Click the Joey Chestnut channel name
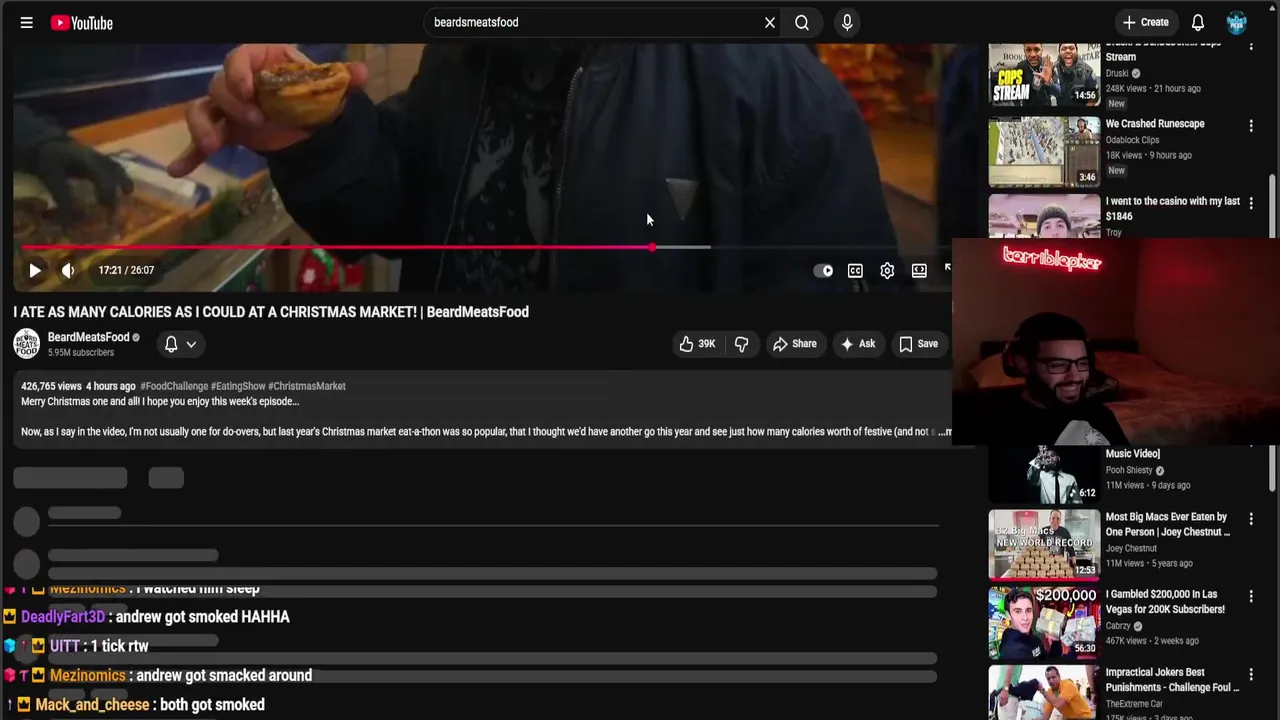The height and width of the screenshot is (720, 1280). 1131,548
